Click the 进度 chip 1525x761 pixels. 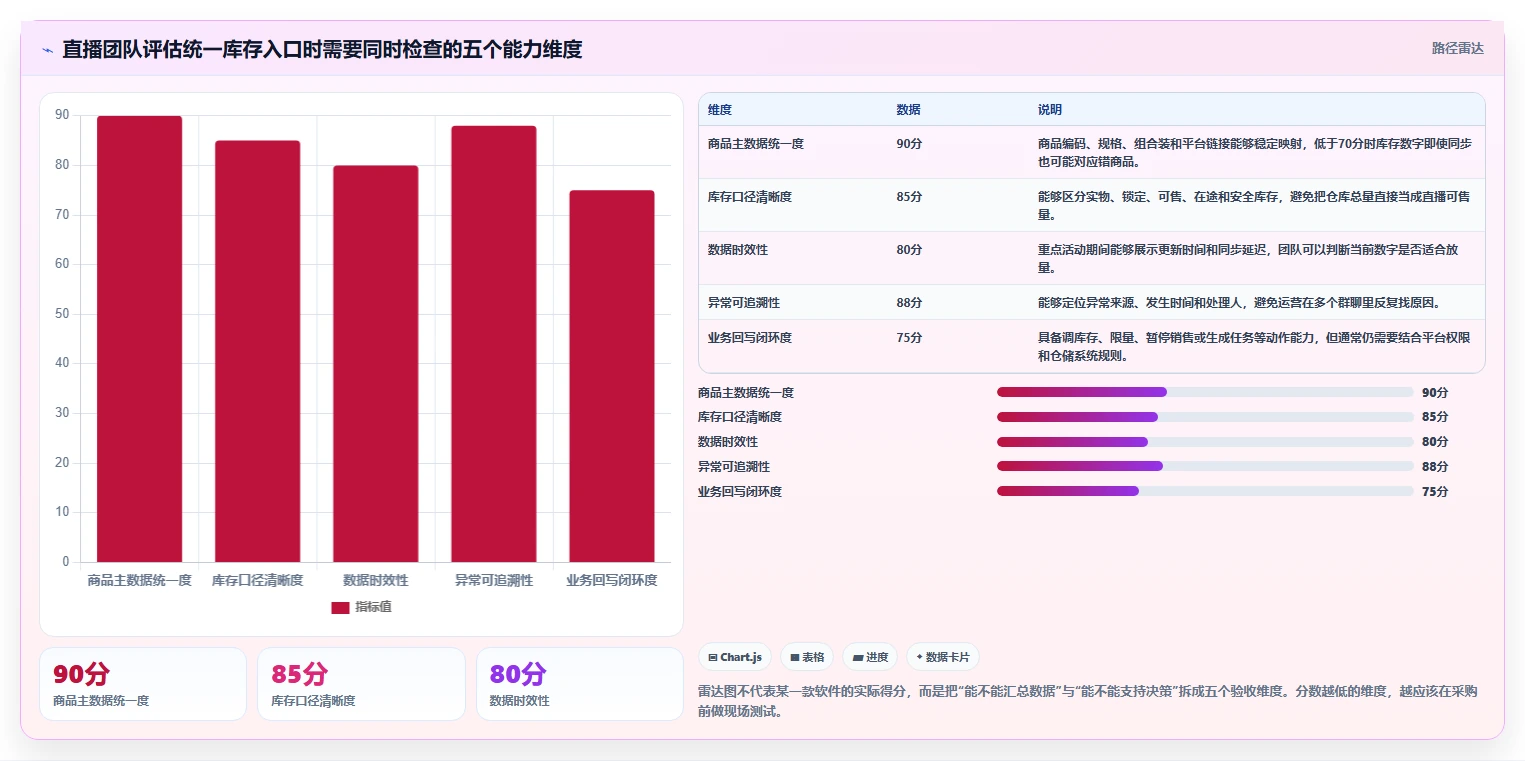point(870,657)
